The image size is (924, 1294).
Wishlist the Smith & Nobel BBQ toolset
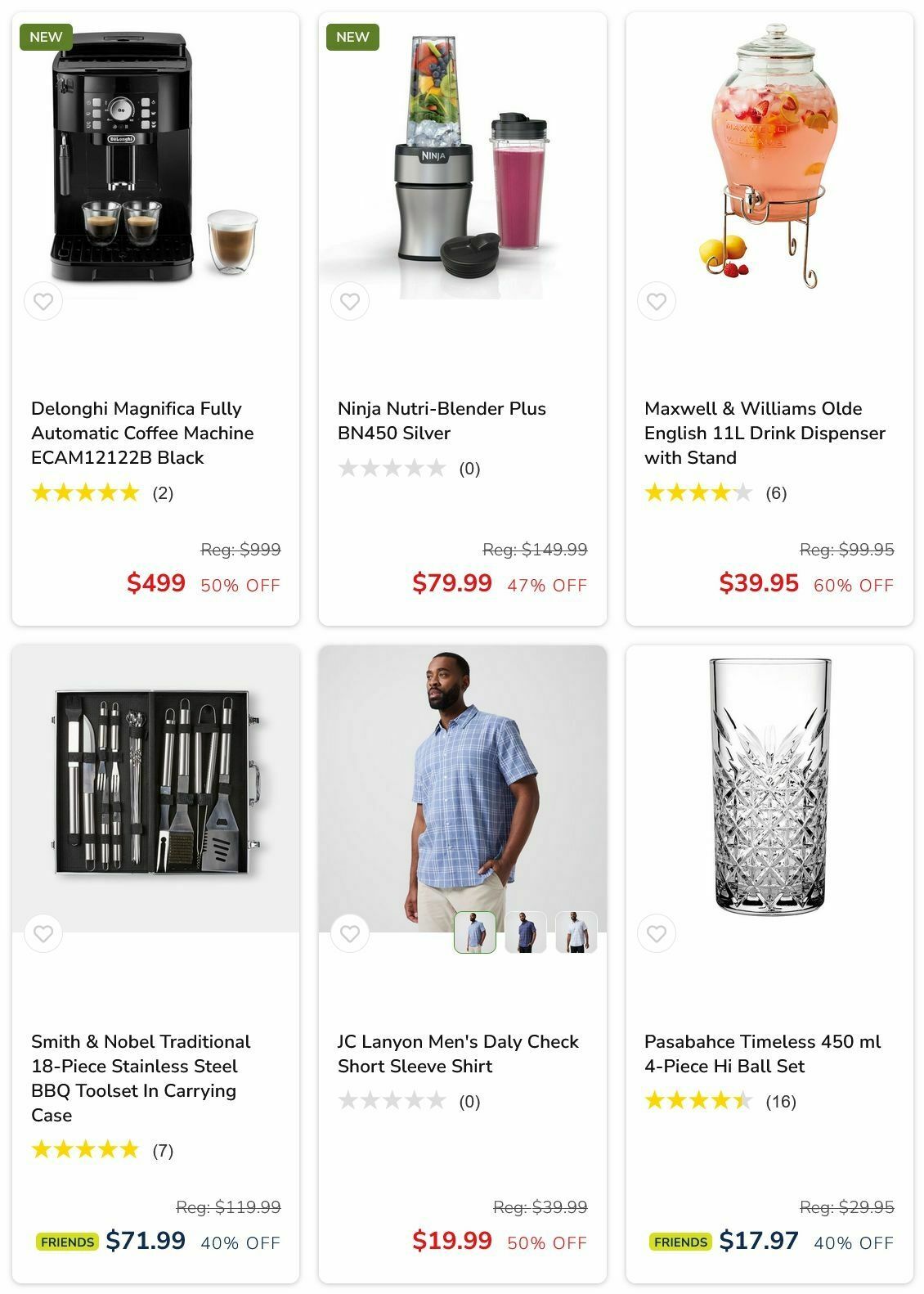43,933
